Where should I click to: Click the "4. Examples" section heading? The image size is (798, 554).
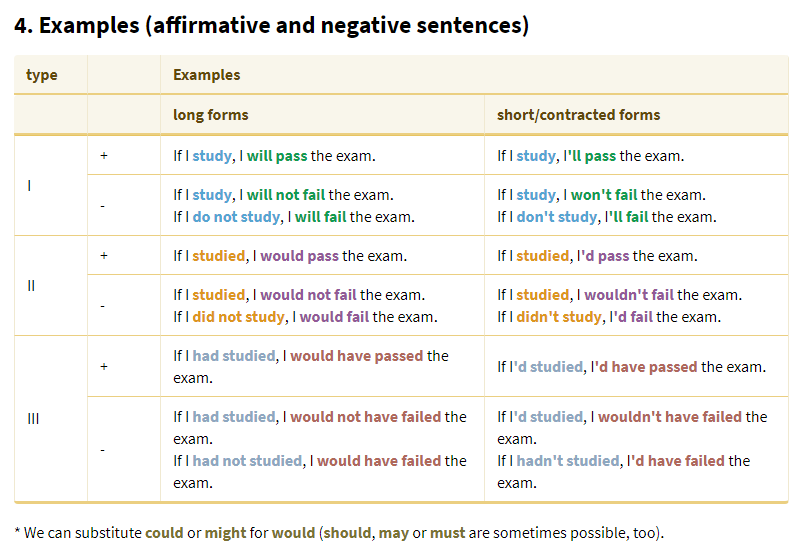tap(271, 26)
